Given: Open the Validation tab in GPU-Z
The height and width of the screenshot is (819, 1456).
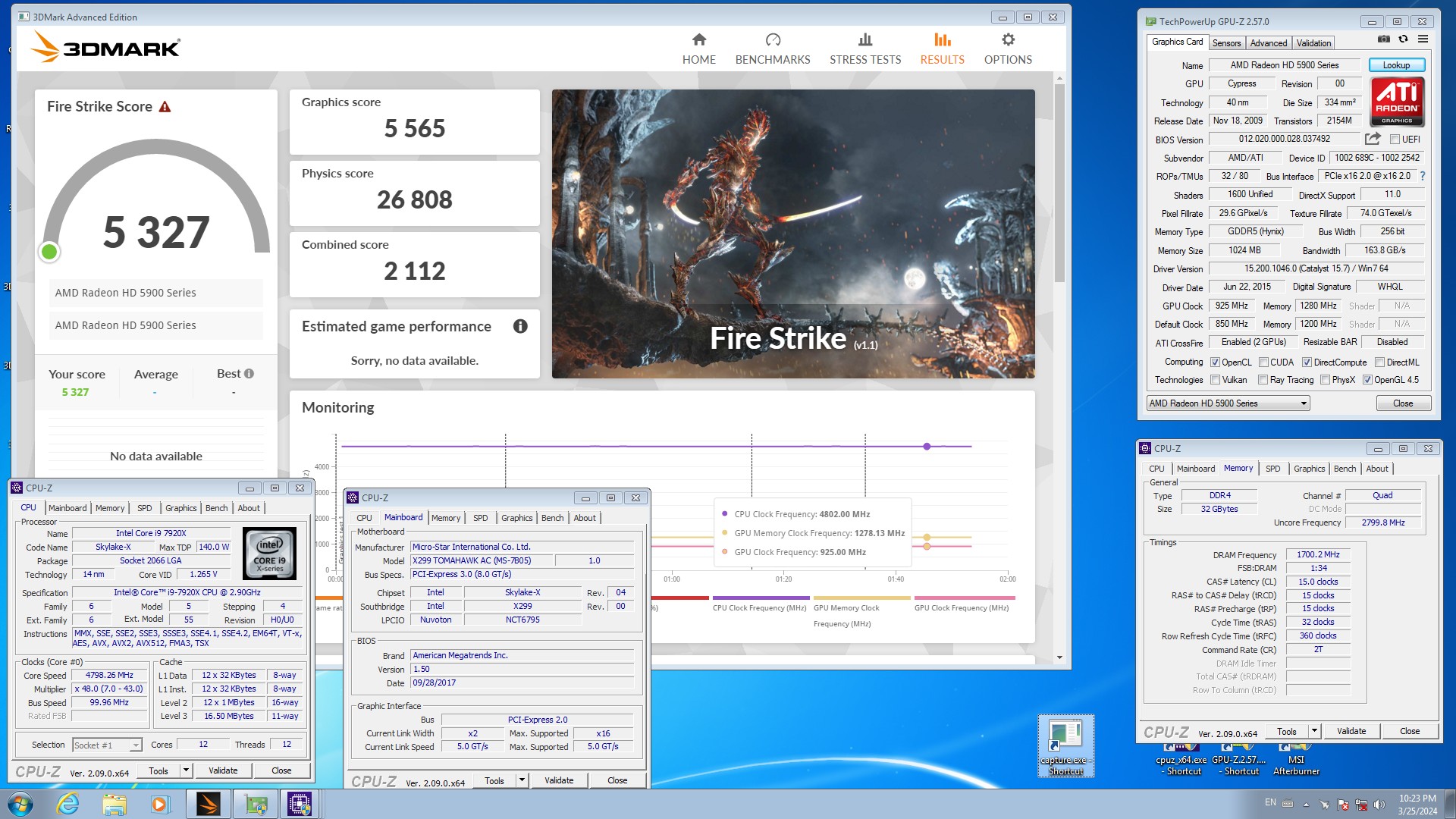Looking at the screenshot, I should coord(1313,43).
